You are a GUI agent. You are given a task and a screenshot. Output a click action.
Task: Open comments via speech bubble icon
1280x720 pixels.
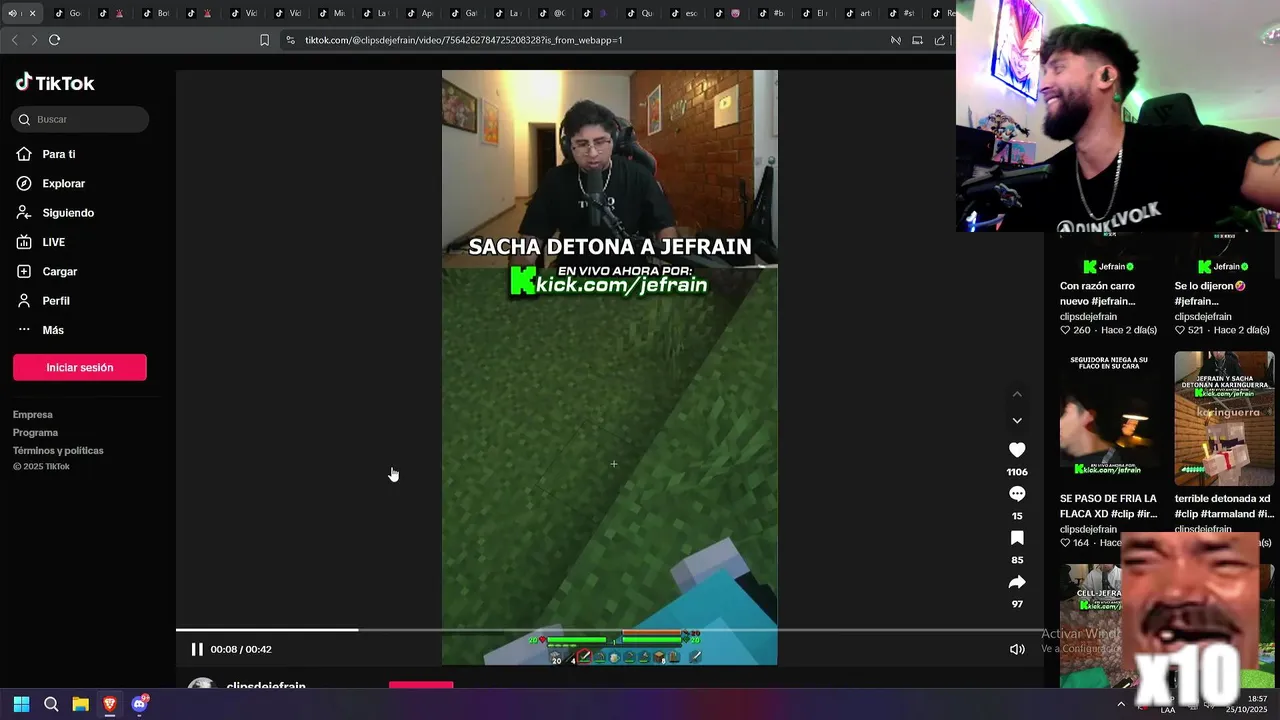point(1017,494)
